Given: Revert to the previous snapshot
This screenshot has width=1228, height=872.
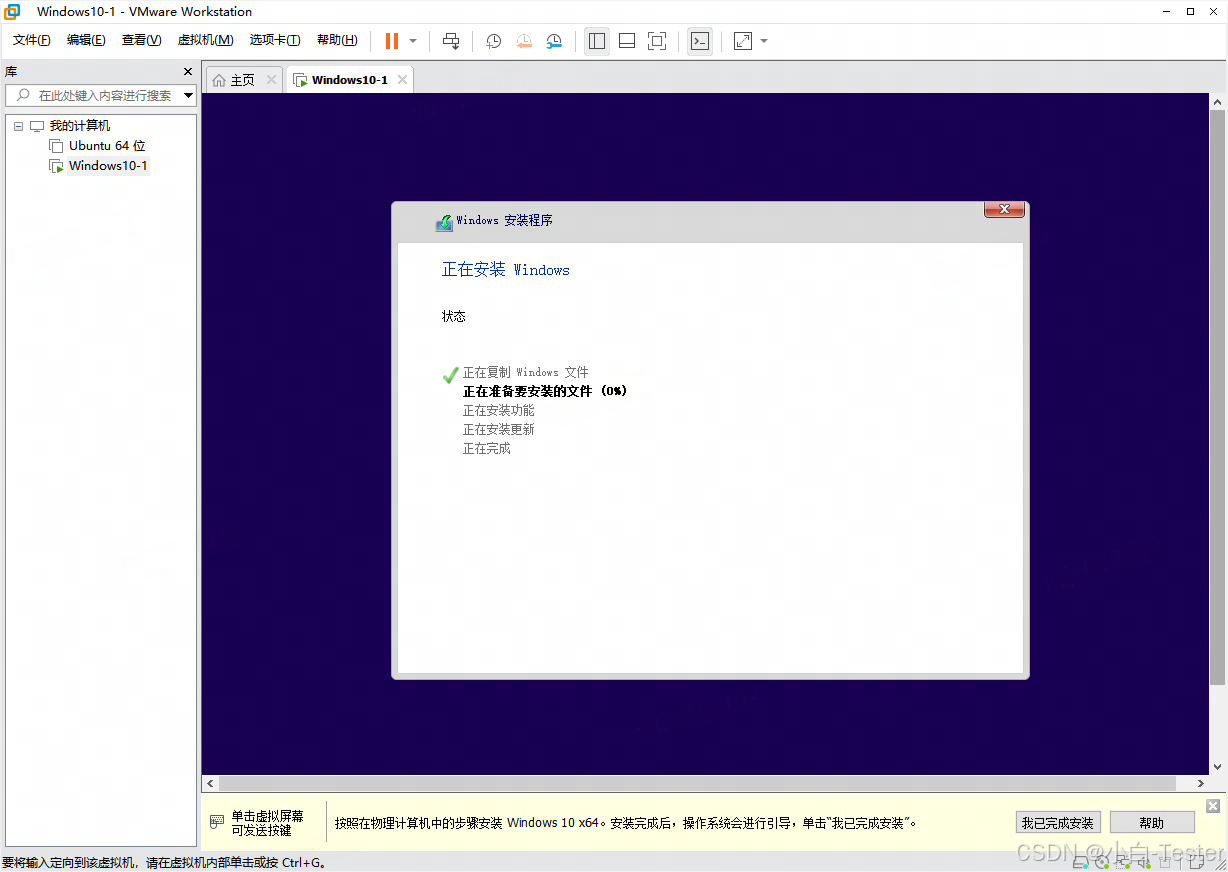Looking at the screenshot, I should click(524, 41).
